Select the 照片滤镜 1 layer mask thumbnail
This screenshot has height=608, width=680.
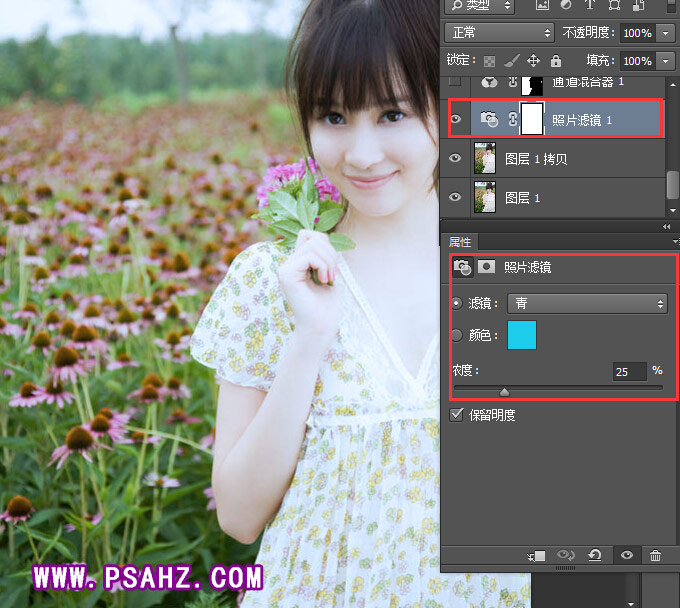(531, 119)
